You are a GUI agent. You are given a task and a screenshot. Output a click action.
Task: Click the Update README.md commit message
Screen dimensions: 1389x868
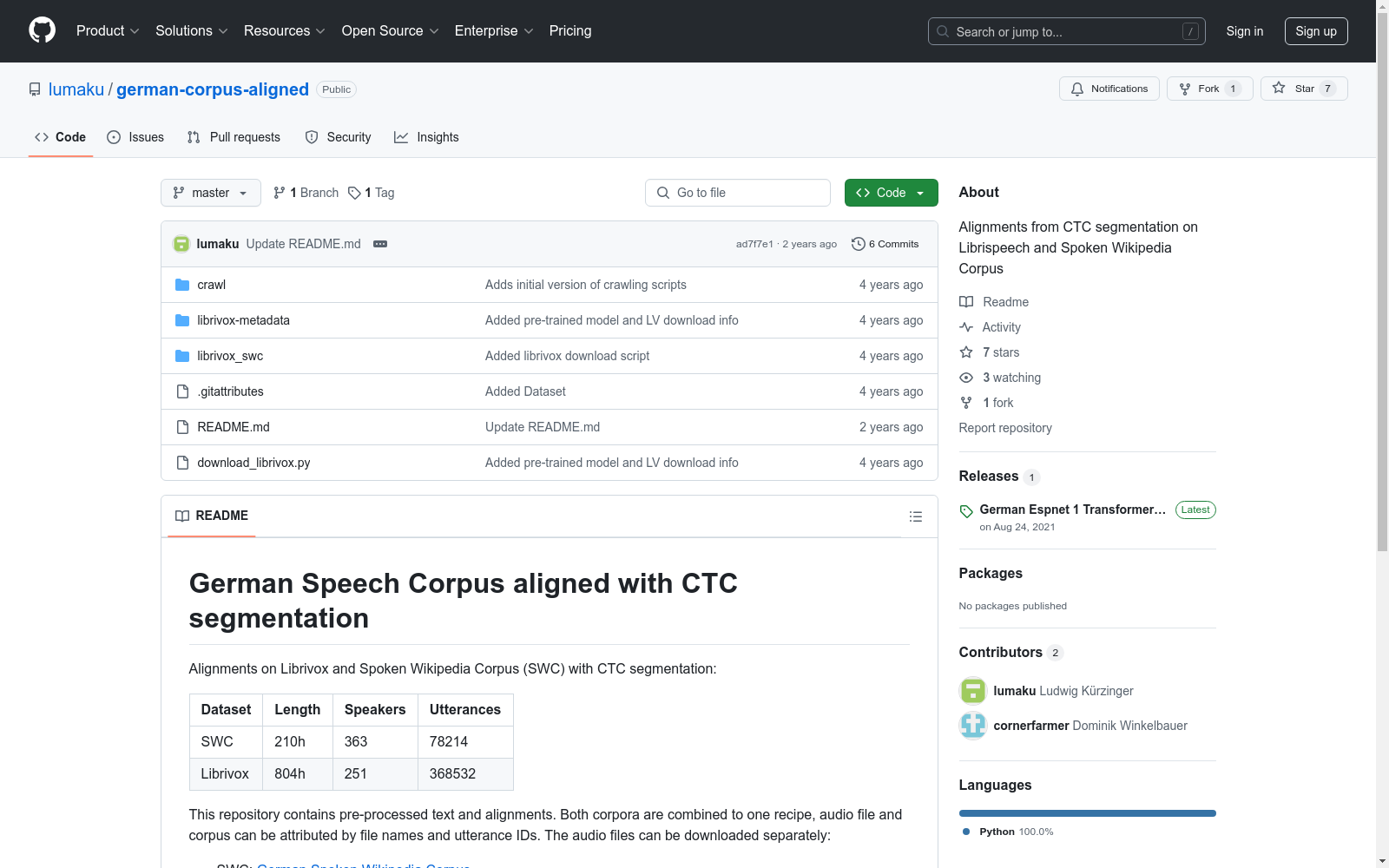click(x=304, y=244)
